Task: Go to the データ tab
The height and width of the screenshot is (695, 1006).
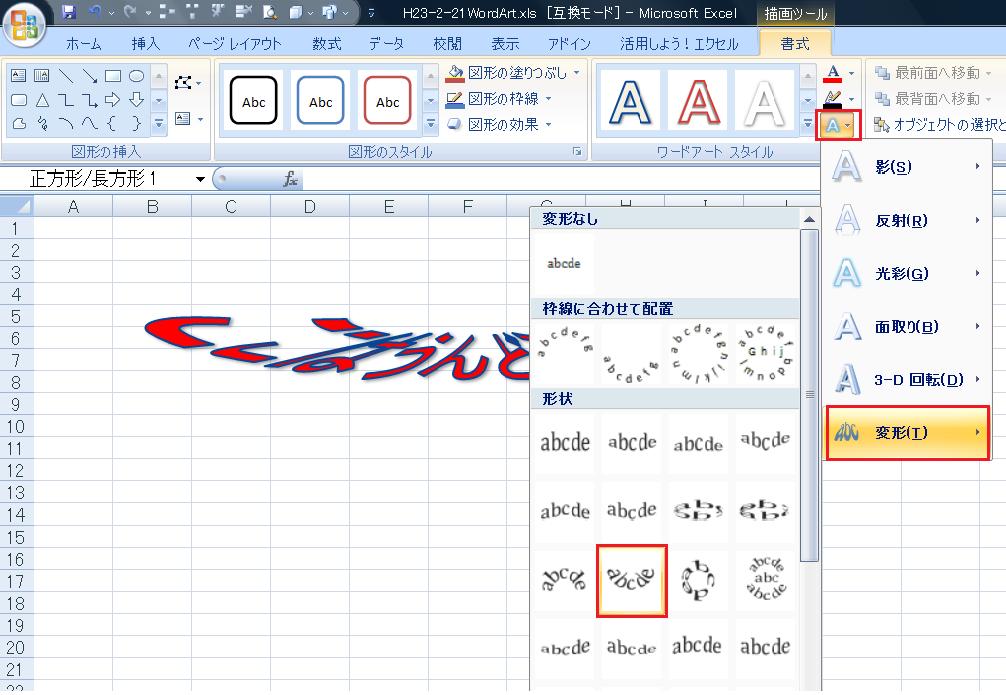Action: coord(386,44)
